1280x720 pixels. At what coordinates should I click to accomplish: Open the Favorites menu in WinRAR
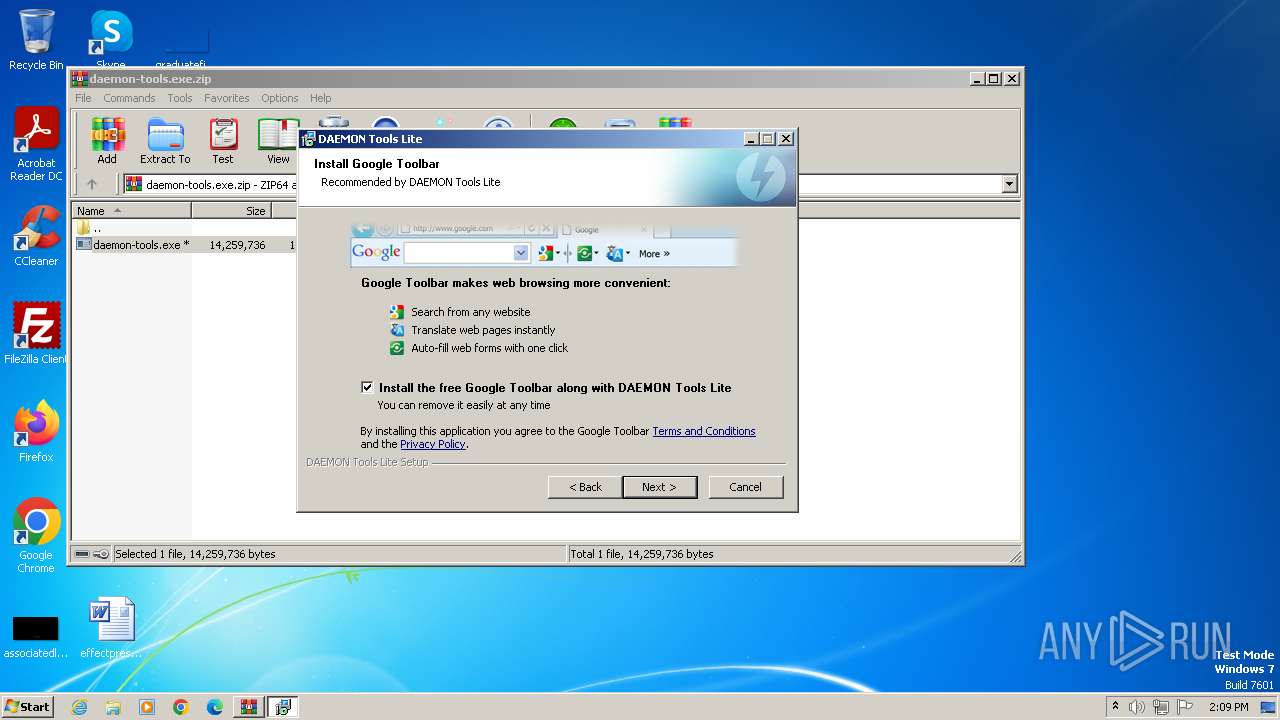pyautogui.click(x=227, y=98)
